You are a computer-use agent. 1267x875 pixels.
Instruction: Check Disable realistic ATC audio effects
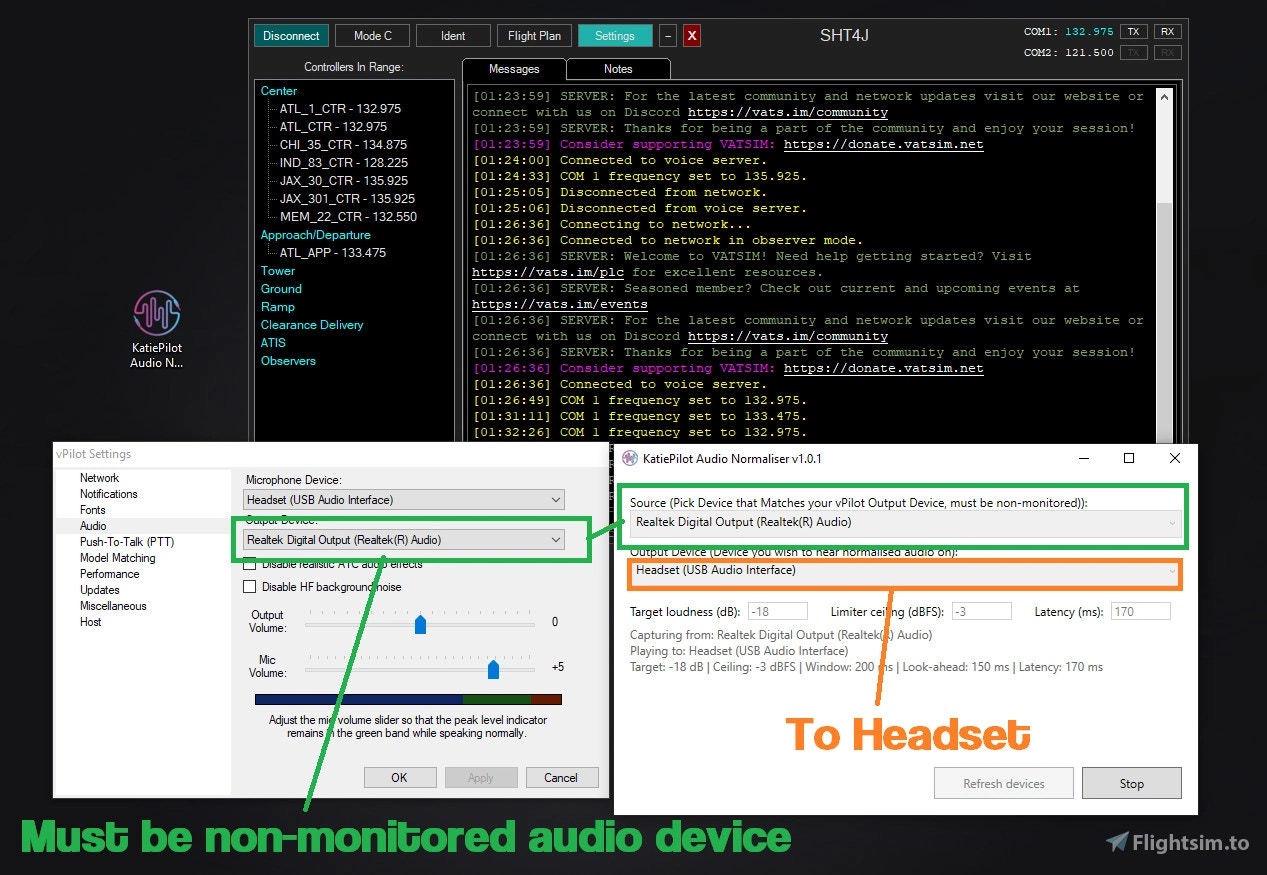(x=247, y=563)
